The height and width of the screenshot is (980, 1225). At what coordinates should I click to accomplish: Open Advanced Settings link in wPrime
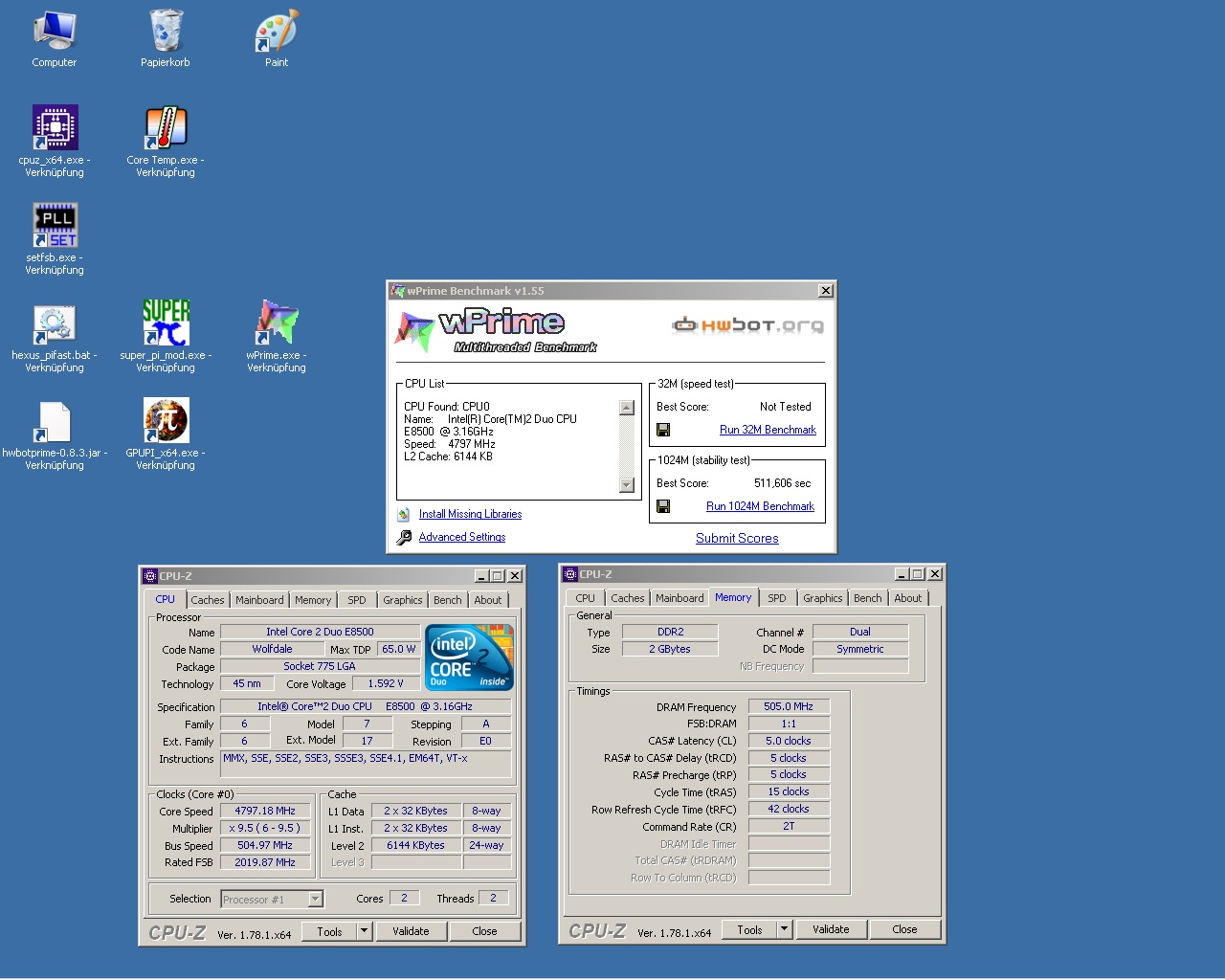tap(462, 537)
